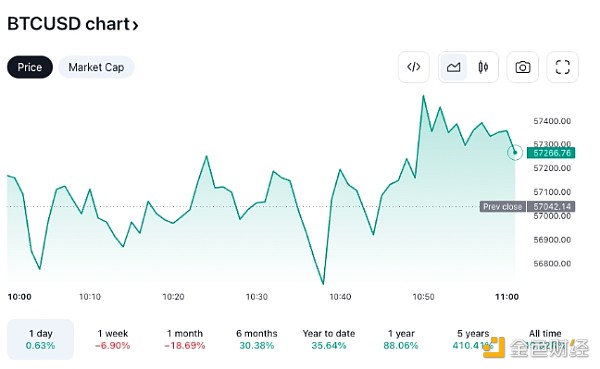The width and height of the screenshot is (600, 369).
Task: Open the BTCUSD chart heading arrow
Action: coord(135,25)
